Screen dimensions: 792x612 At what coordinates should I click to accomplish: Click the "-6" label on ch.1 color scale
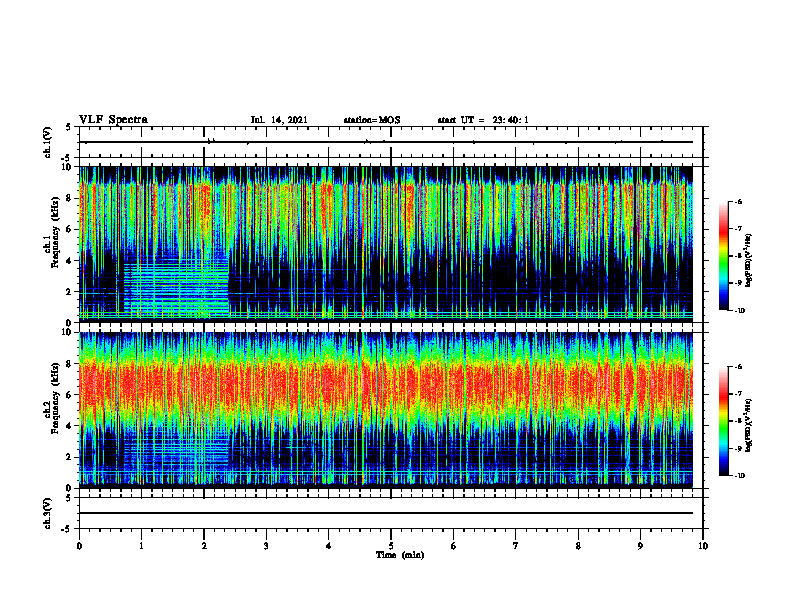tap(738, 201)
